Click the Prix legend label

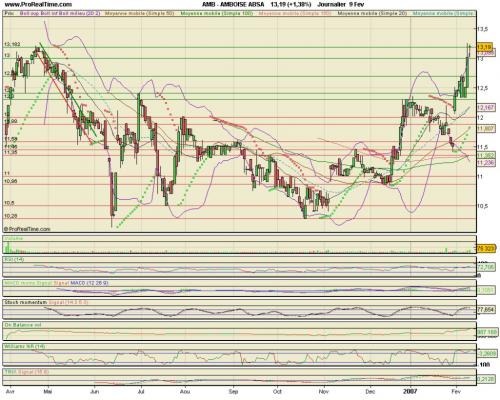coord(9,14)
